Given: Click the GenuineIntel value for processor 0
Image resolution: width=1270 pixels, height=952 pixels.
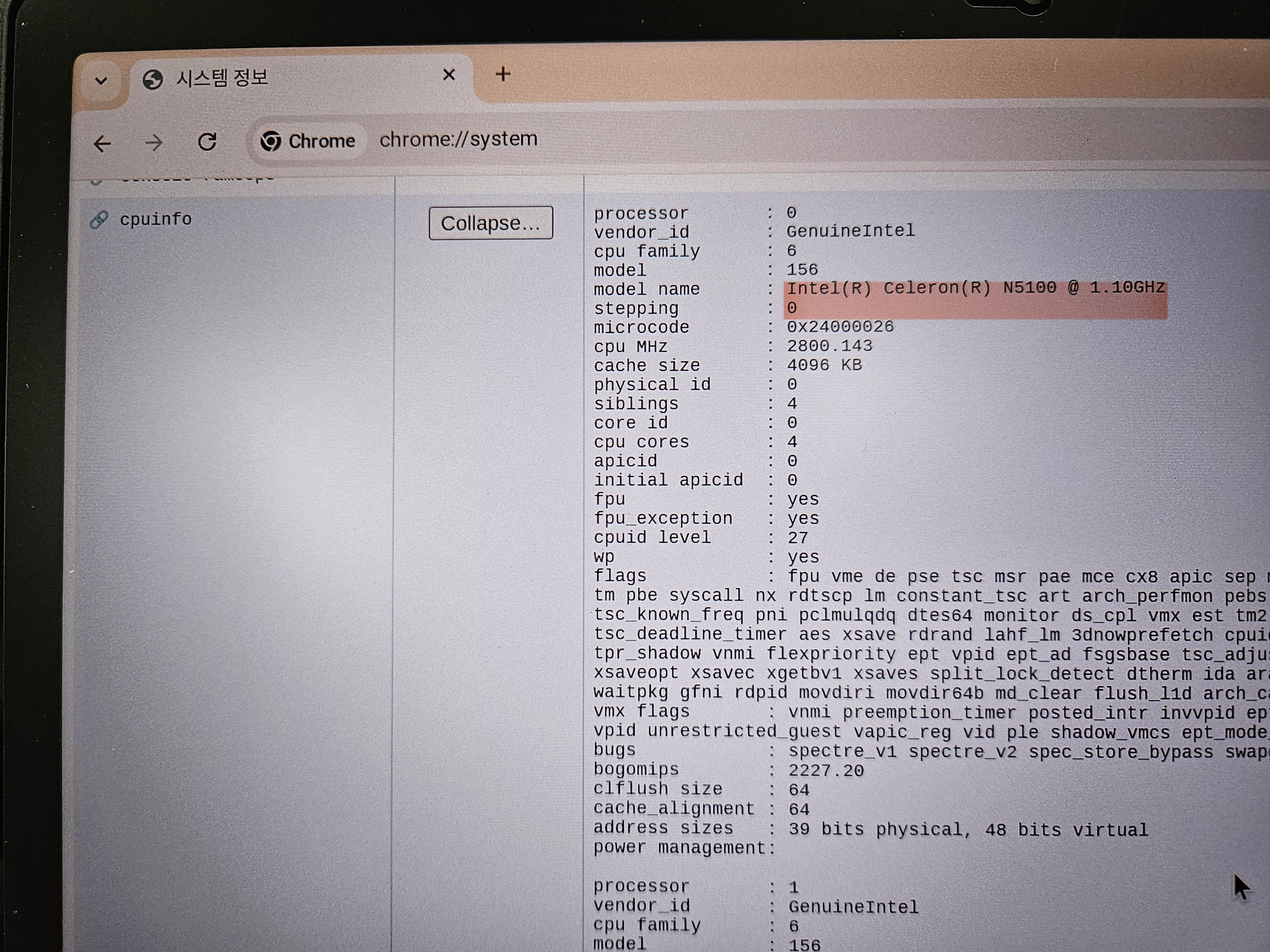Looking at the screenshot, I should pyautogui.click(x=850, y=231).
